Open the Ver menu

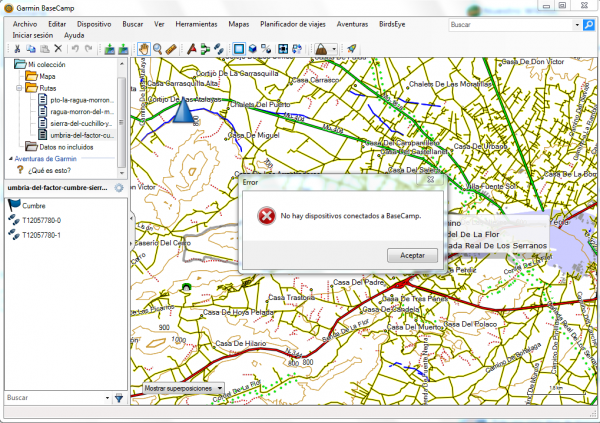pyautogui.click(x=159, y=24)
